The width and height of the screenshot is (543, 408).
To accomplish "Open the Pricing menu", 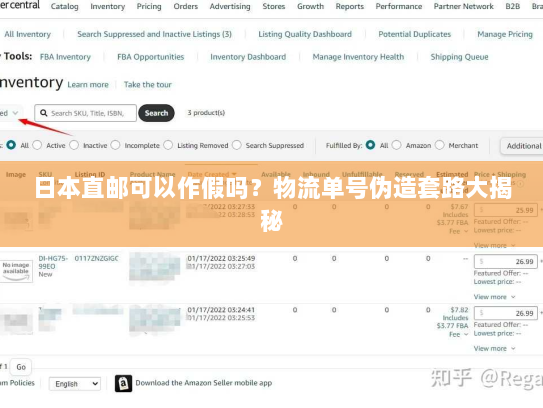I will coord(149,7).
